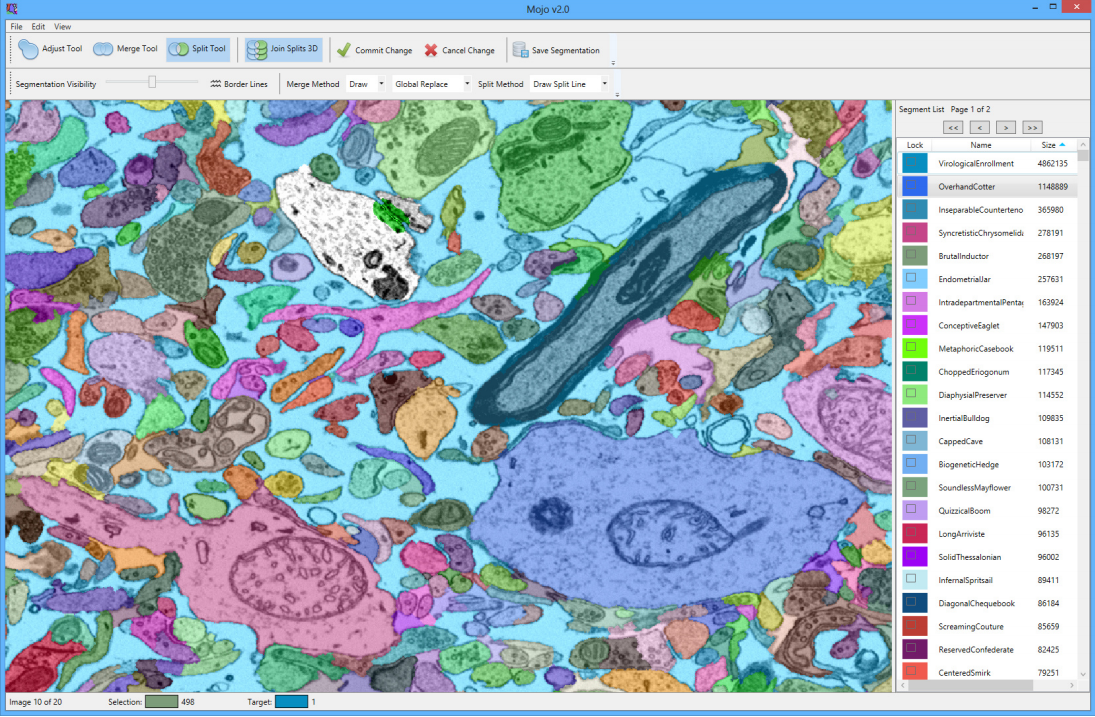Sort segment list by Lock column
This screenshot has height=717, width=1095.
(x=914, y=145)
